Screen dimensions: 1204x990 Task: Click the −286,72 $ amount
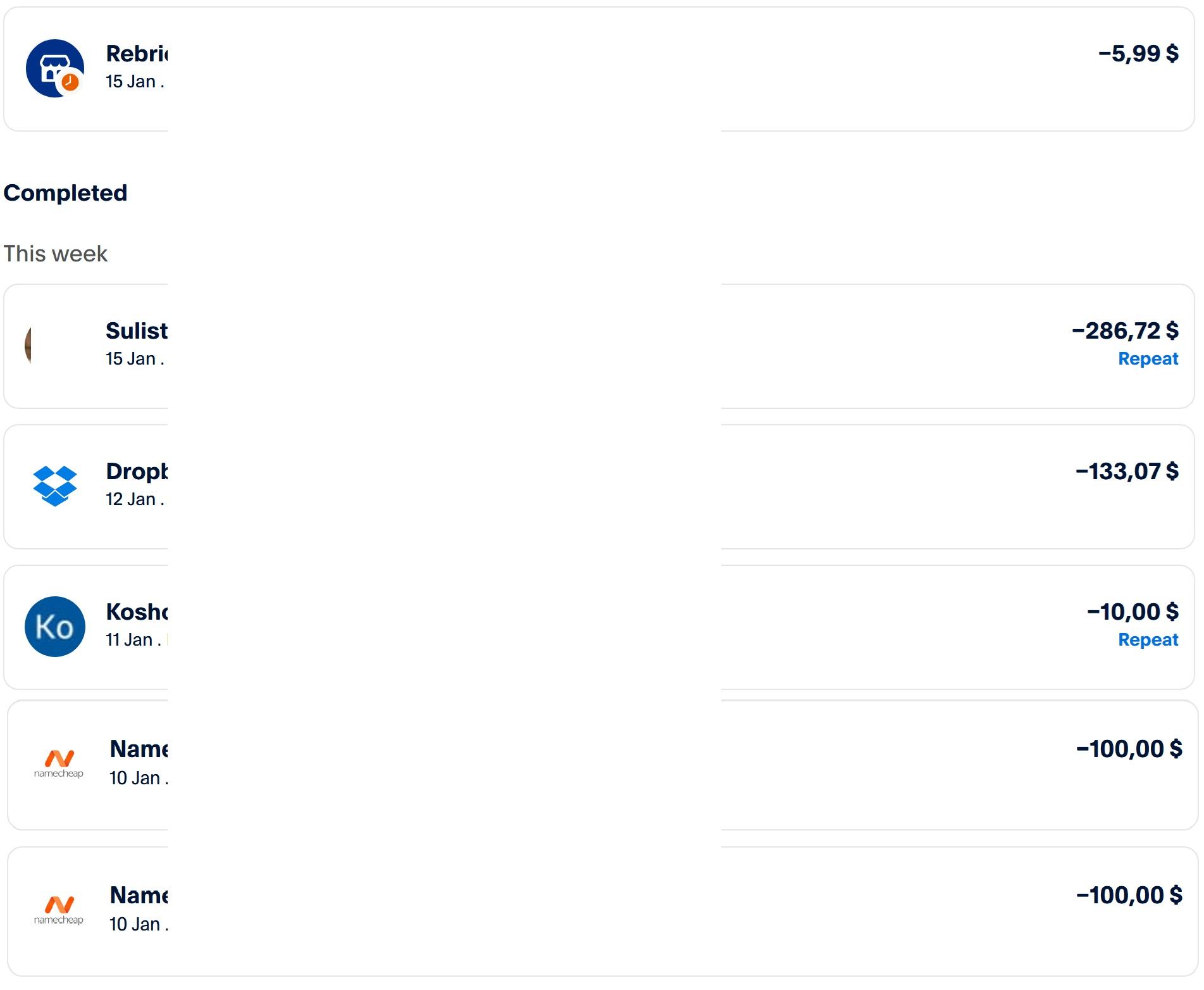point(1125,331)
